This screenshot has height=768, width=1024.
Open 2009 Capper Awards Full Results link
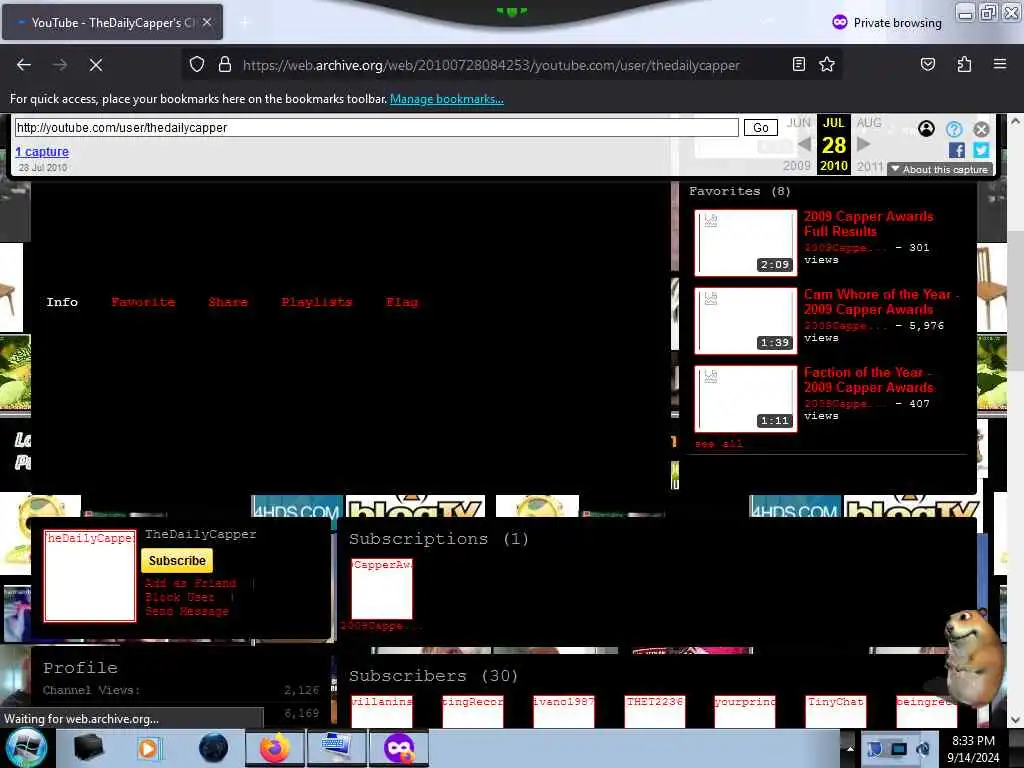[869, 223]
